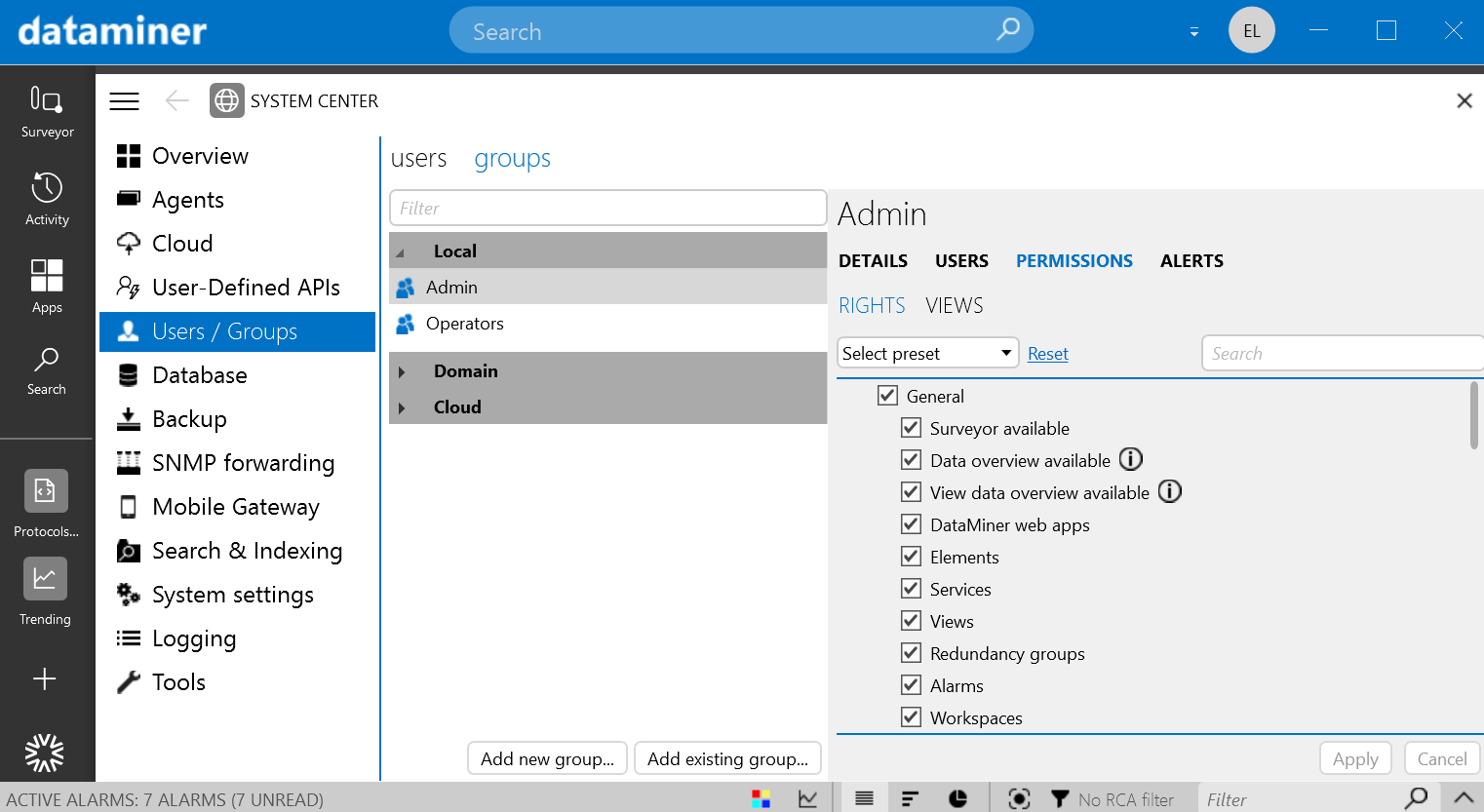Open the Surveyor sidebar icon
The image size is (1484, 812).
[x=47, y=111]
